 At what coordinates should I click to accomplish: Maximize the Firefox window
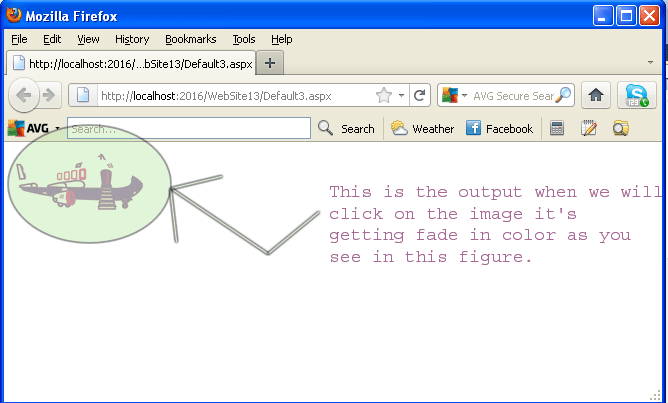626,16
